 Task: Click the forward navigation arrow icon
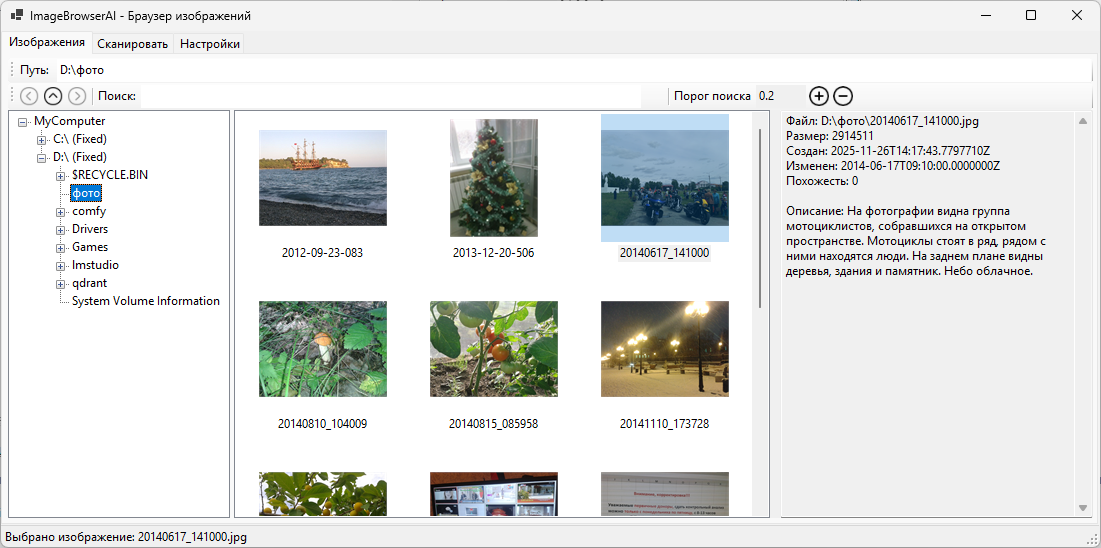point(77,96)
